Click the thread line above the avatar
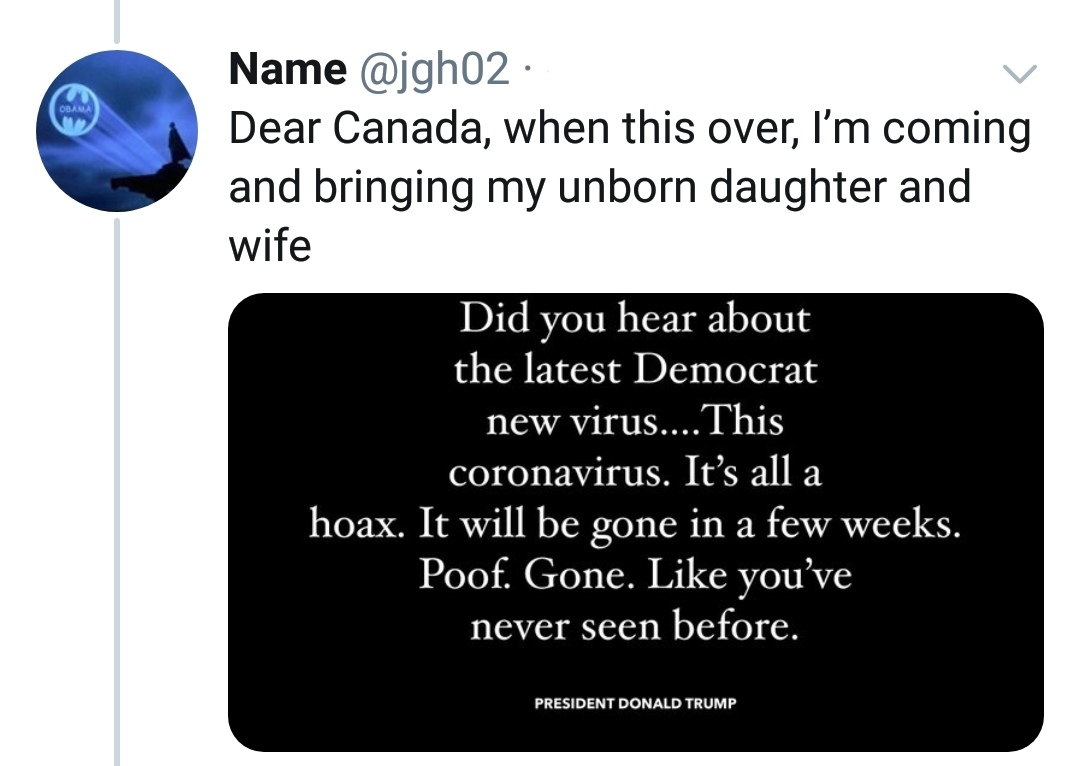Image resolution: width=1080 pixels, height=766 pixels. point(117,20)
